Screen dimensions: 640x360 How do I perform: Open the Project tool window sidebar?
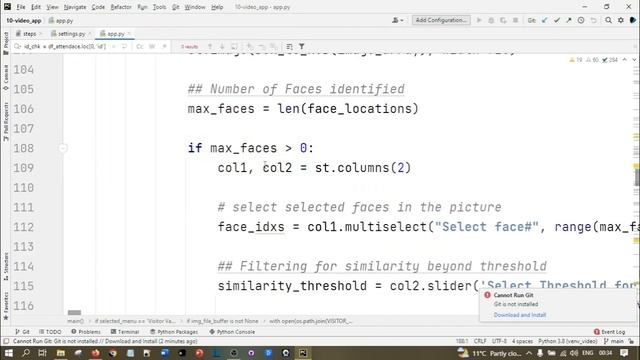pyautogui.click(x=6, y=43)
